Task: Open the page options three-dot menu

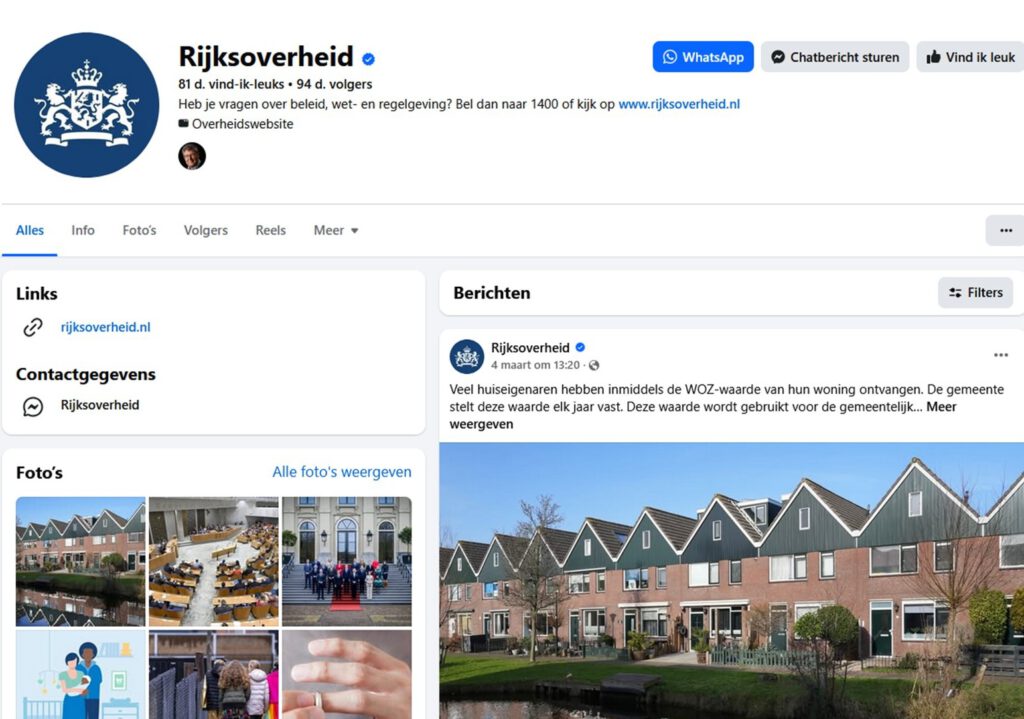Action: click(x=1006, y=231)
